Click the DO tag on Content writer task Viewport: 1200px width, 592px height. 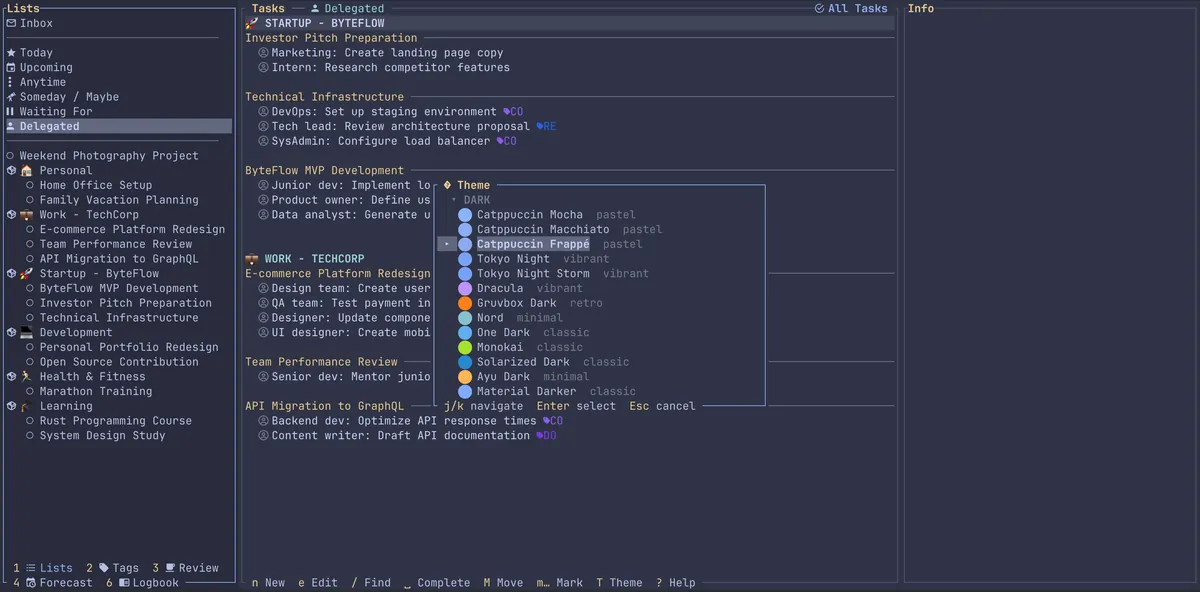tap(546, 436)
